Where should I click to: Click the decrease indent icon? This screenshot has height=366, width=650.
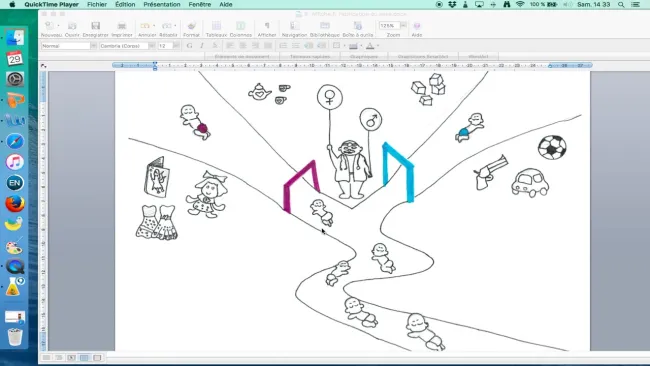pos(309,46)
